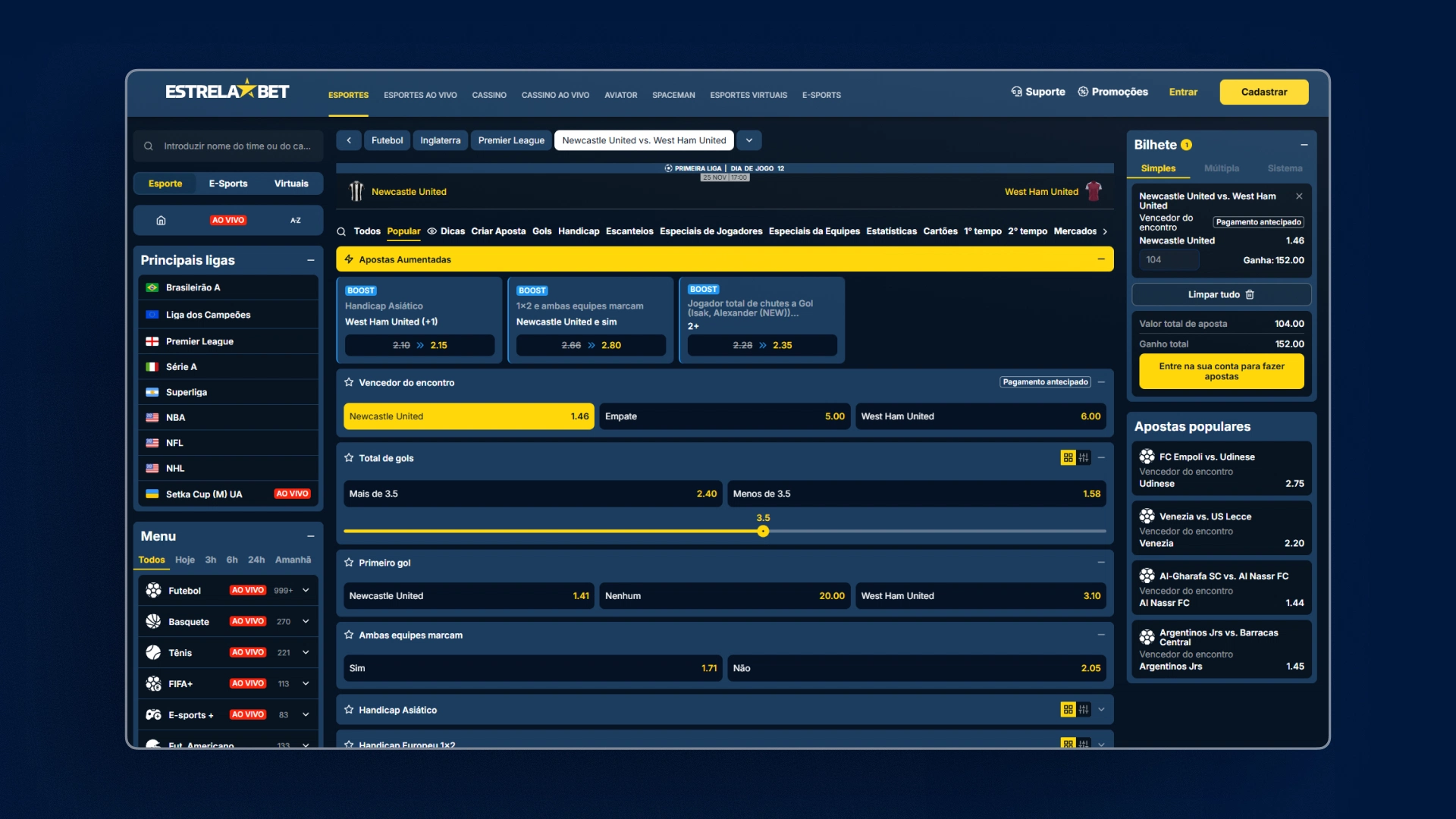The image size is (1456, 819).
Task: Click the team search input field
Action: click(x=228, y=146)
